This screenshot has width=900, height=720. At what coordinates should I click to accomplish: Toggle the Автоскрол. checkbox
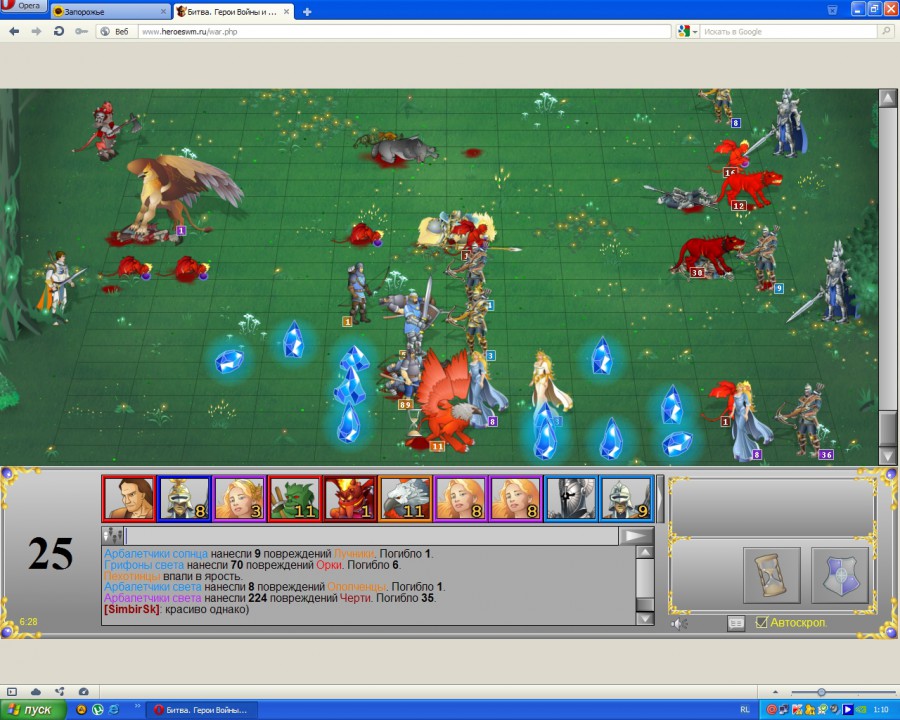coord(761,622)
